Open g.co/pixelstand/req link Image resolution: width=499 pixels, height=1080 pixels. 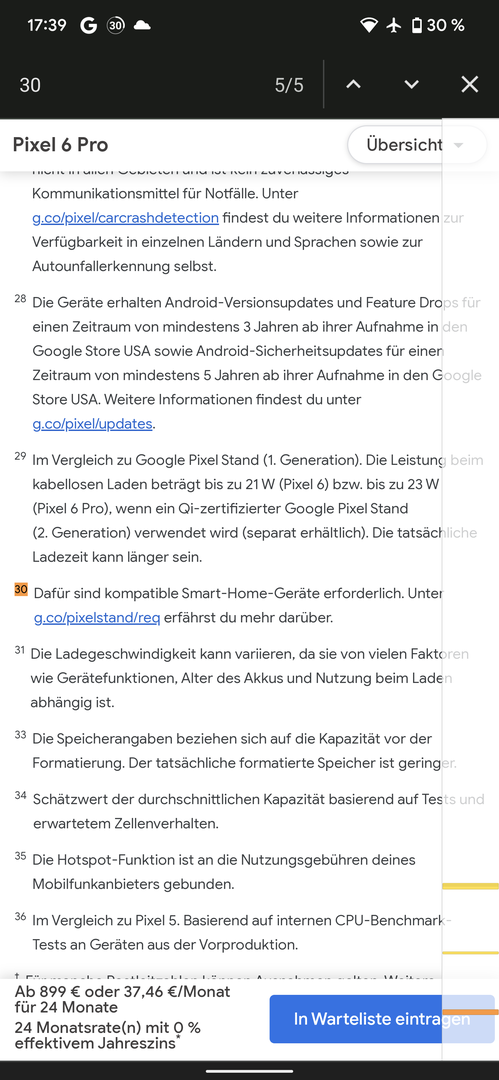[x=97, y=618]
